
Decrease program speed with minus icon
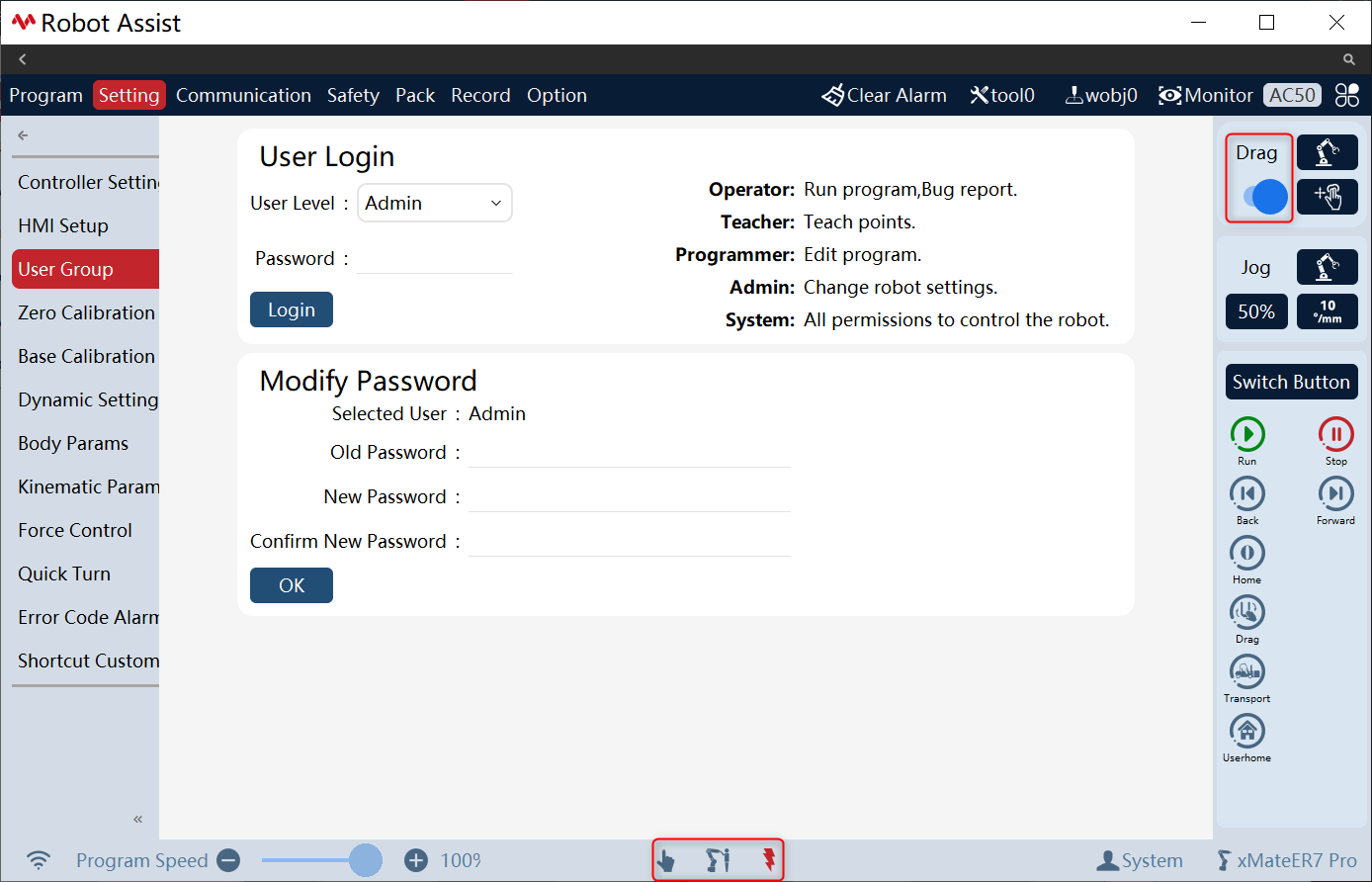tap(228, 860)
